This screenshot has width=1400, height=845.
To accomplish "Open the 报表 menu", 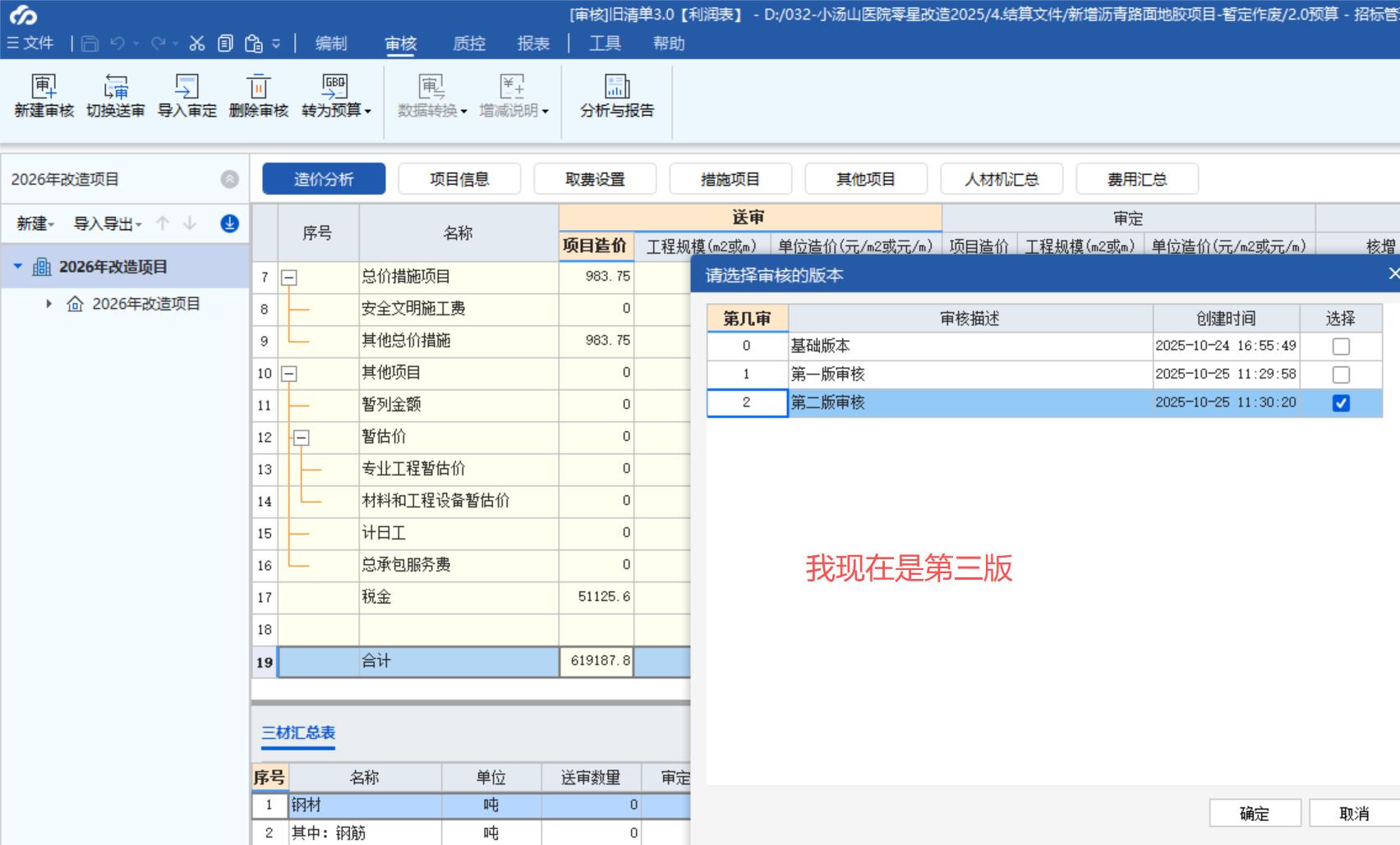I will tap(533, 43).
